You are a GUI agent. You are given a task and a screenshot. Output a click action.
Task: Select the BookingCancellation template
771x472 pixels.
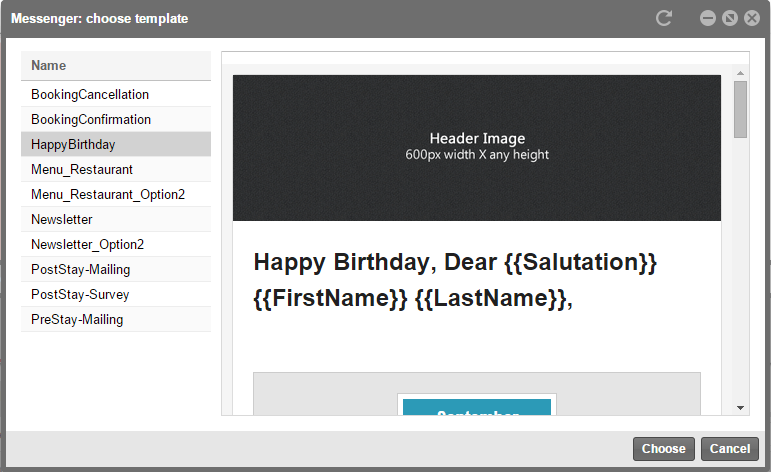pos(90,94)
